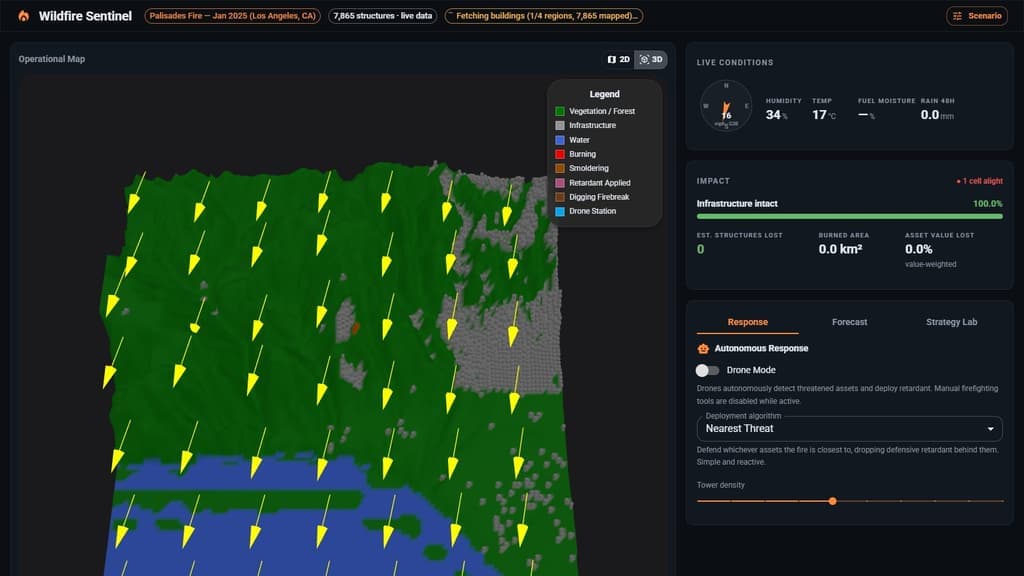Screen dimensions: 1024x576
Task: Click the 'Operational Map' panel title
Action: (52, 59)
